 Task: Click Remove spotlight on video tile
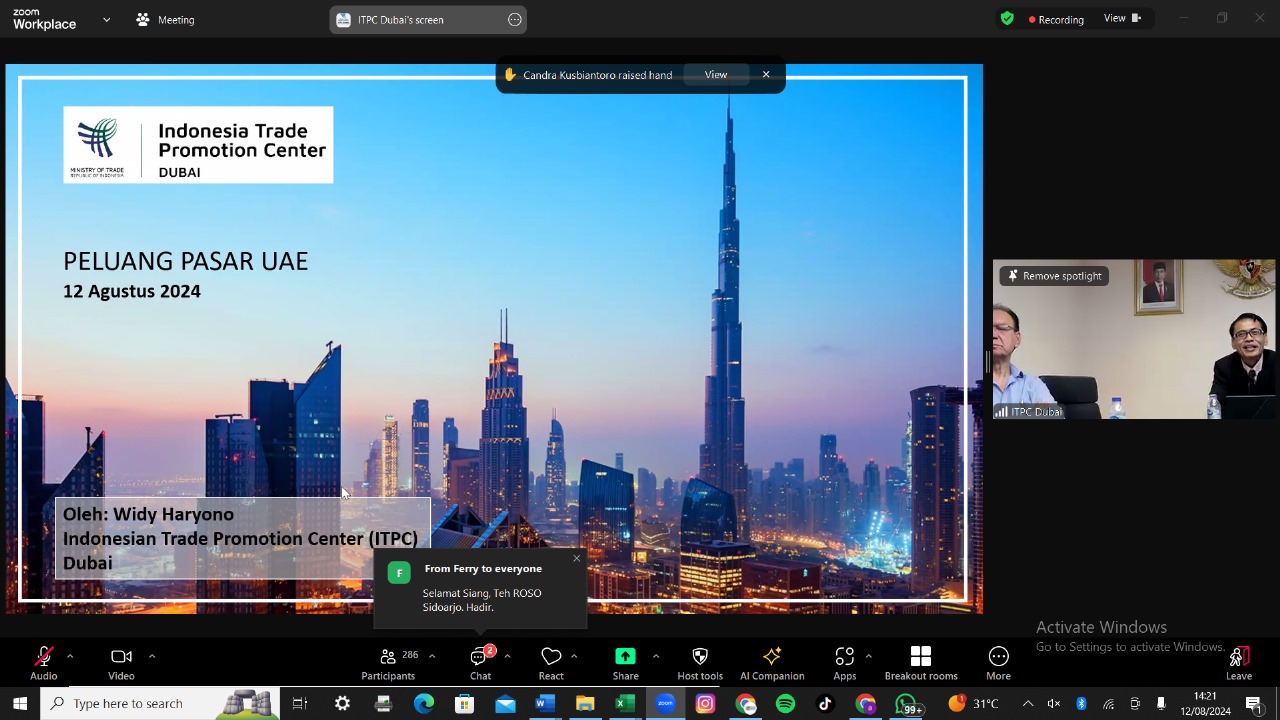[1055, 276]
